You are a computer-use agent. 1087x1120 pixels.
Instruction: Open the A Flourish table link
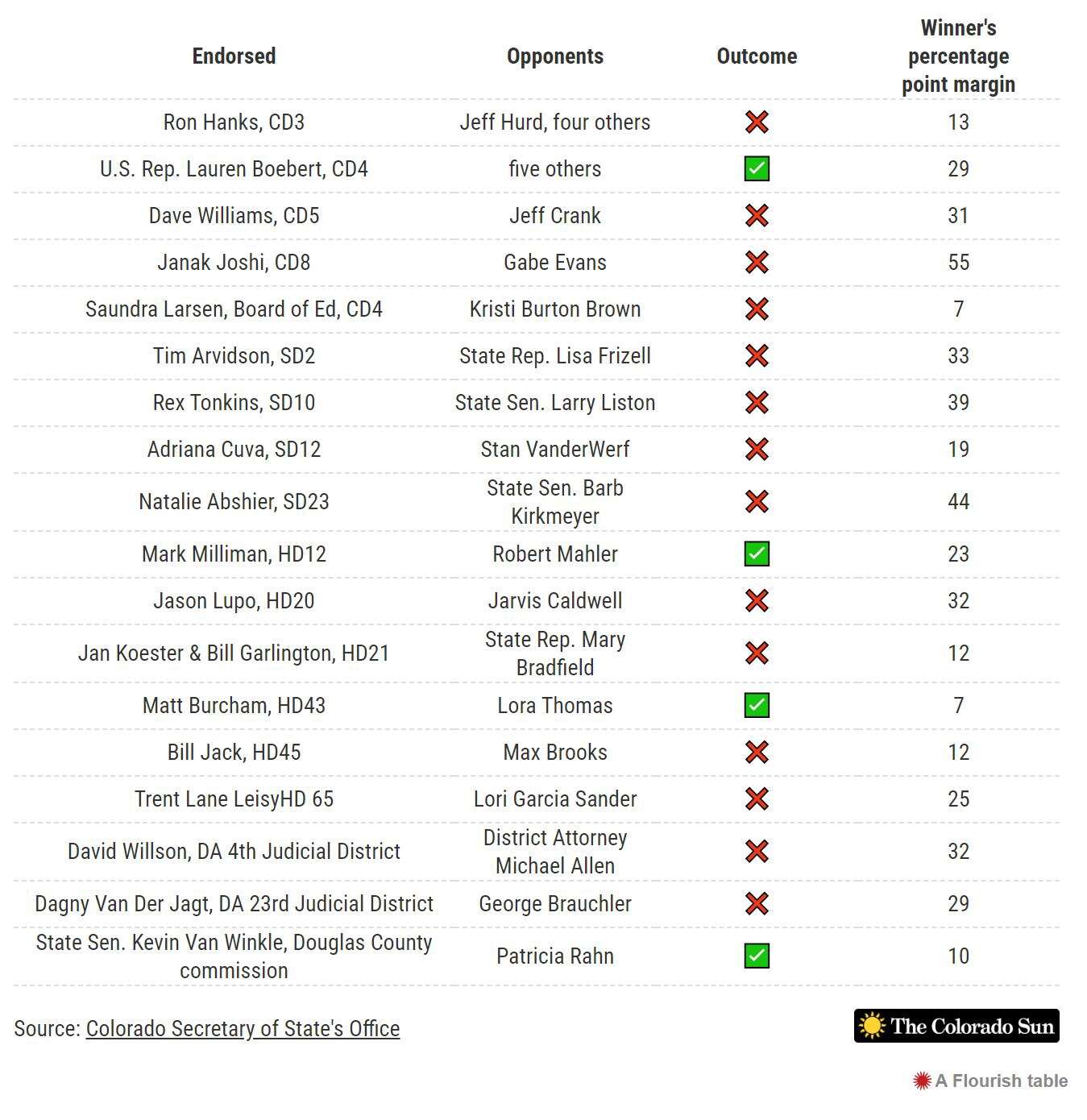click(990, 1081)
